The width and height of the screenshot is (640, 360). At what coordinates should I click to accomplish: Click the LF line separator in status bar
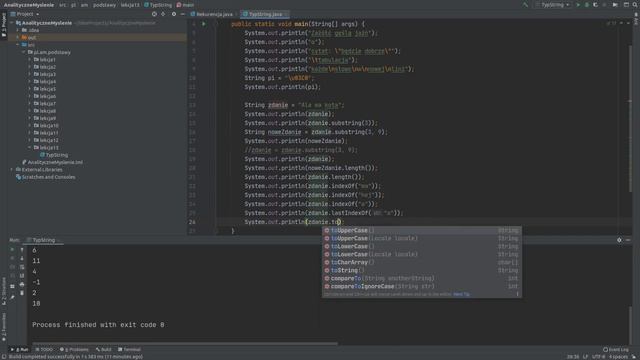tap(586, 357)
